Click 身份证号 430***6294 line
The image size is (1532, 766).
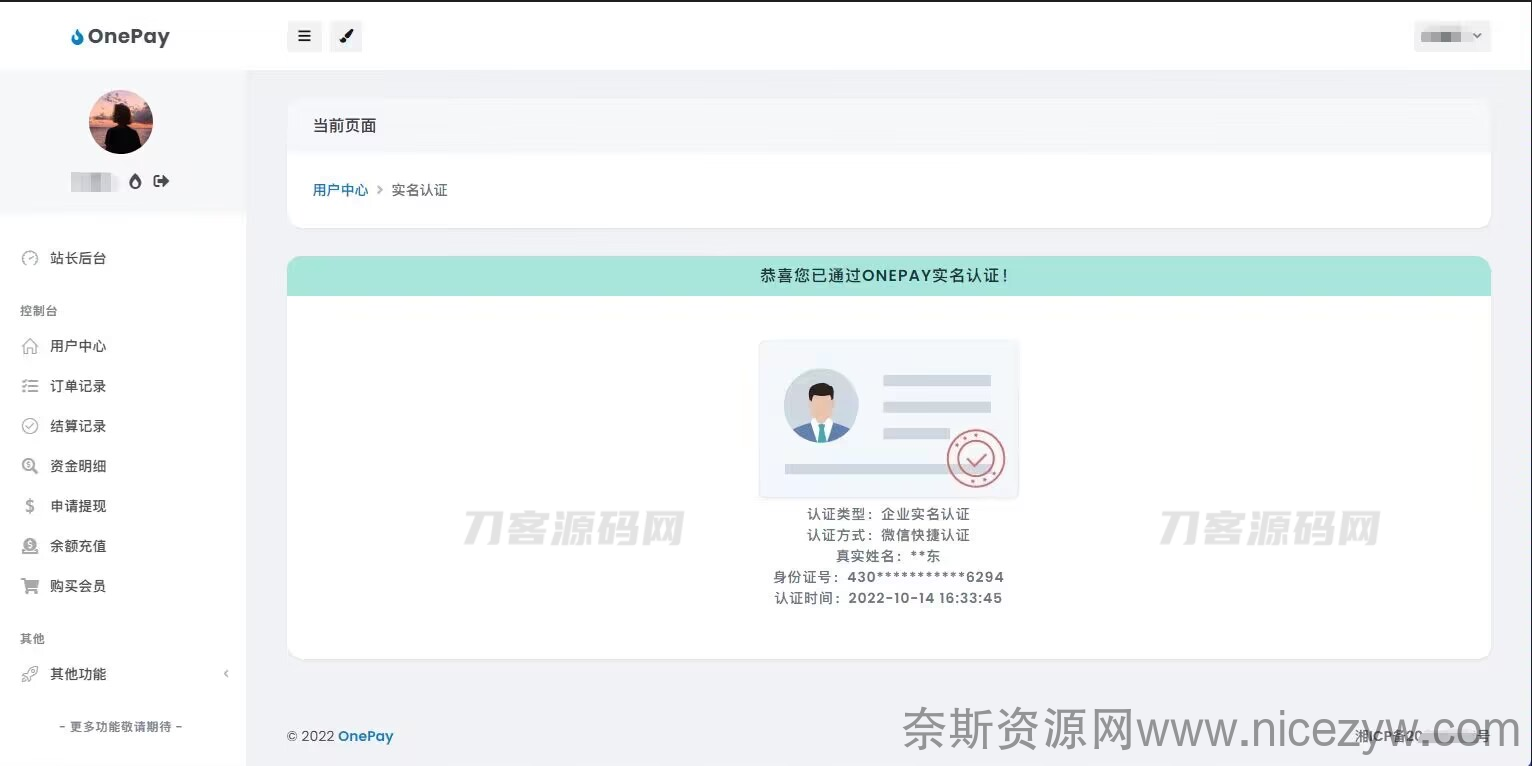point(888,577)
